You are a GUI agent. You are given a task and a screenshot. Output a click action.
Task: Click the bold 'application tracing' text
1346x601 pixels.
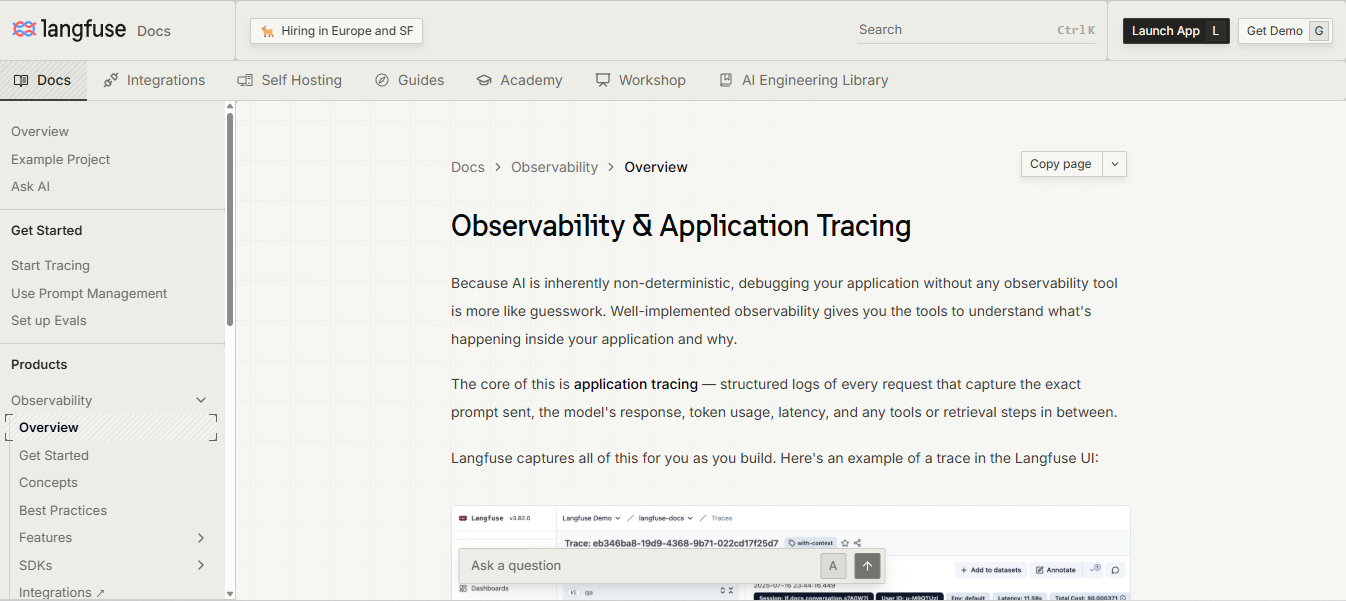click(636, 384)
